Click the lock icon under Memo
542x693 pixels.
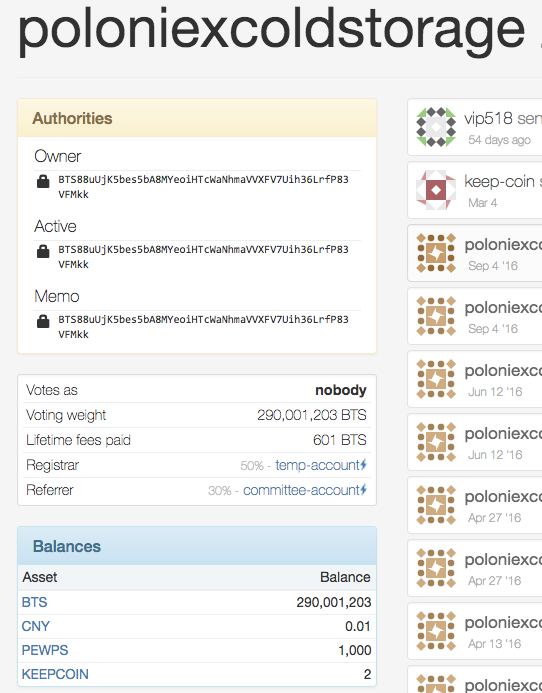point(43,321)
